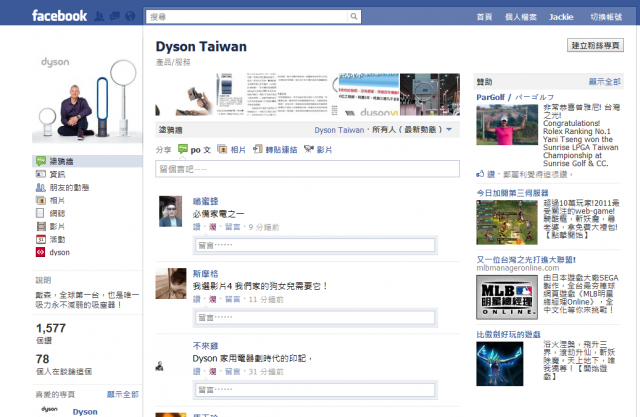Screen dimensions: 640x417
Task: Click the 78 people talking count
Action: pos(42,359)
